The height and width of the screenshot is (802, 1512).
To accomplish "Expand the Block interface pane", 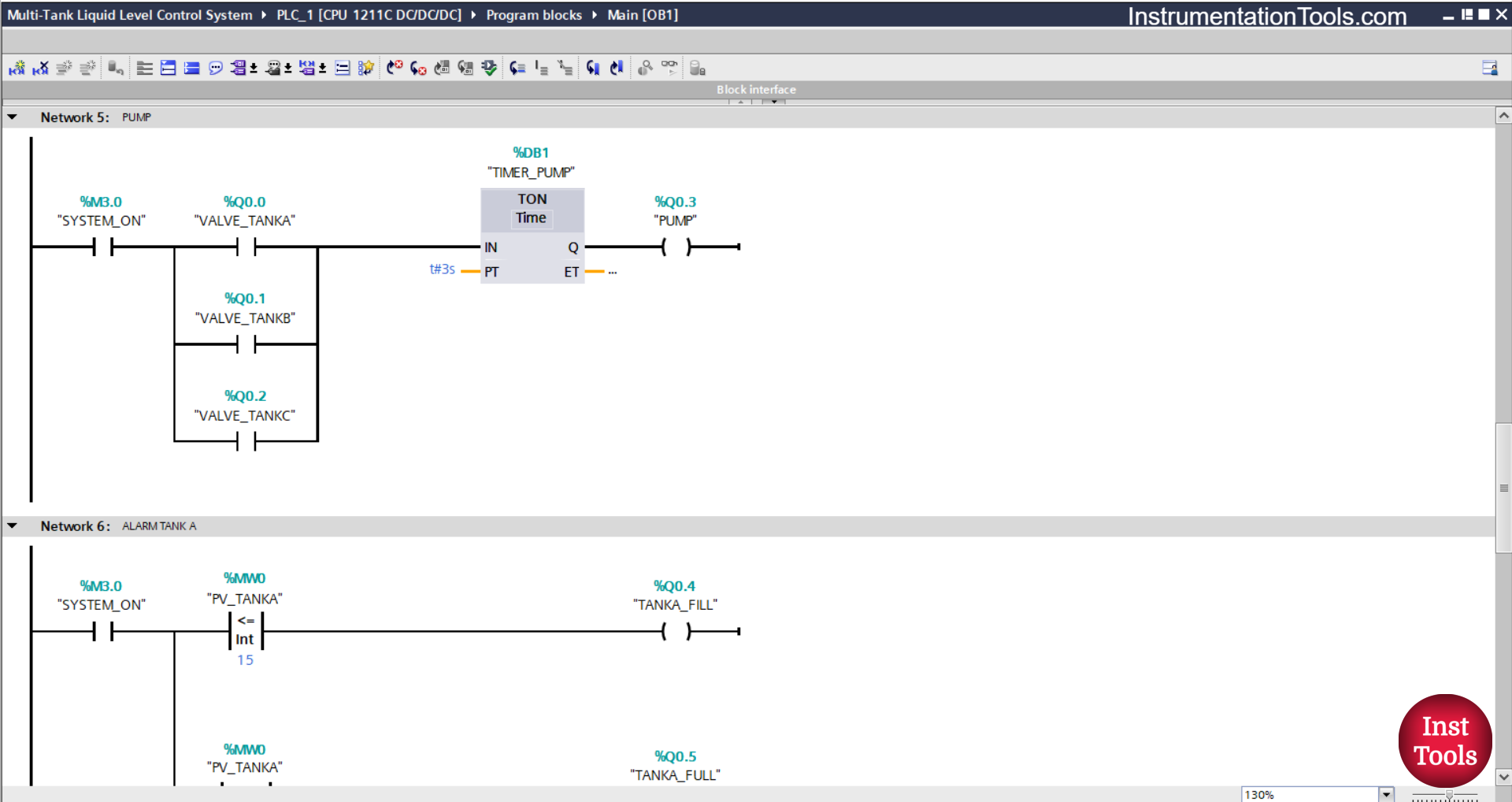I will [774, 102].
